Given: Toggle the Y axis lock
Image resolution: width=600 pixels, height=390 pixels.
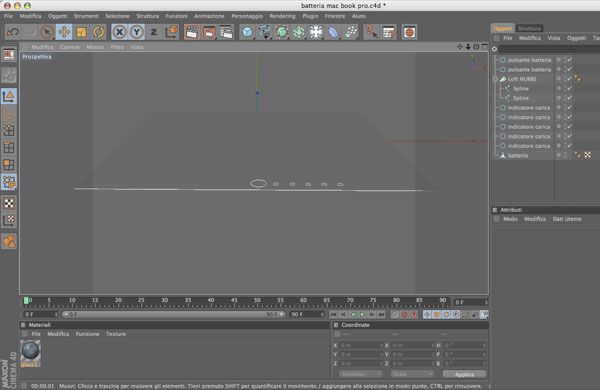Looking at the screenshot, I should [137, 32].
